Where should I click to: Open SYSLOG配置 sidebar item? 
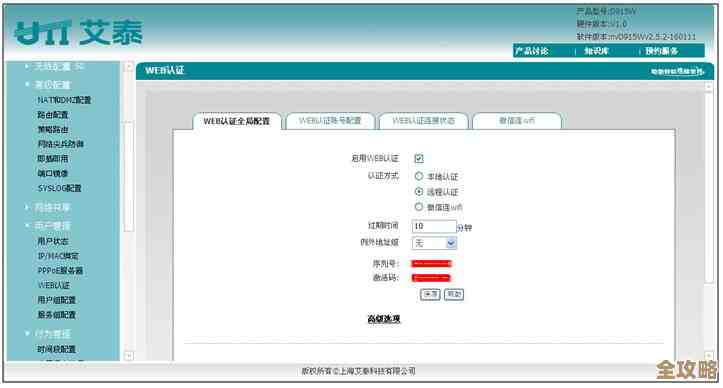coord(59,188)
